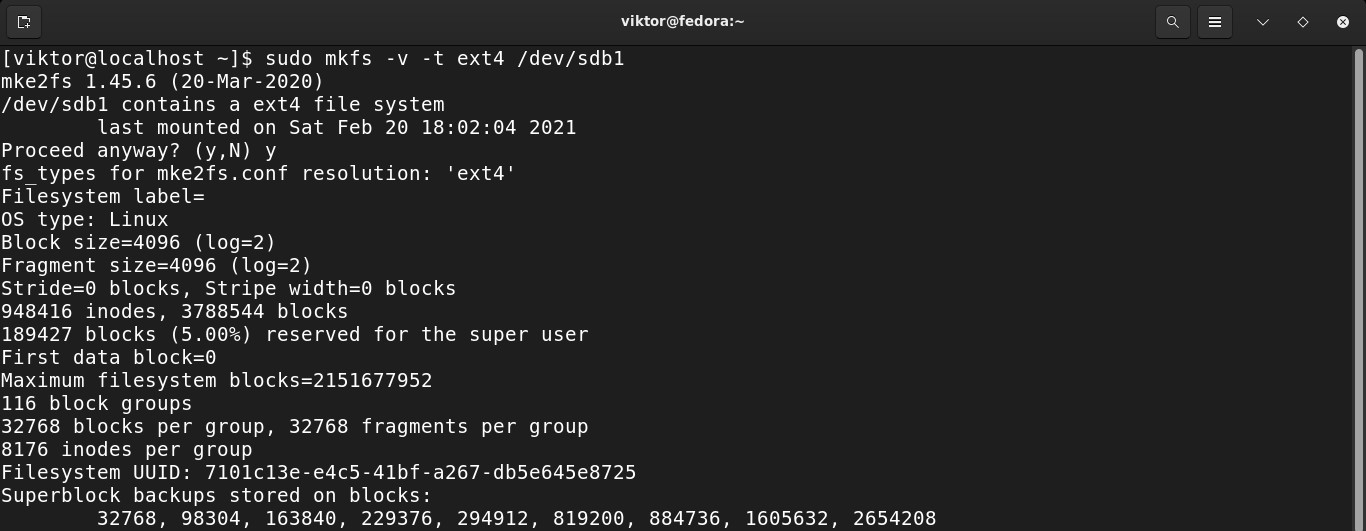
Task: Click the mke2fs 1.45.6 version line
Action: [162, 81]
